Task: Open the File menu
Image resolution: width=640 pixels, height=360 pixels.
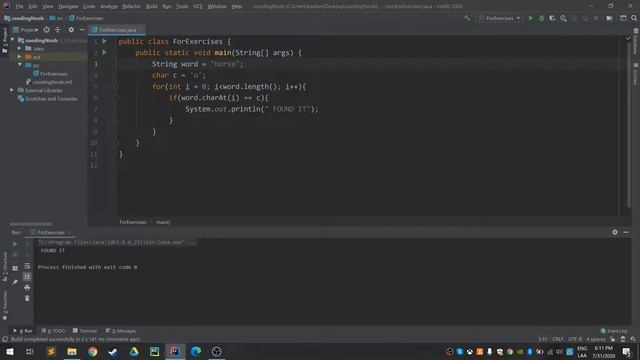Action: pyautogui.click(x=19, y=6)
